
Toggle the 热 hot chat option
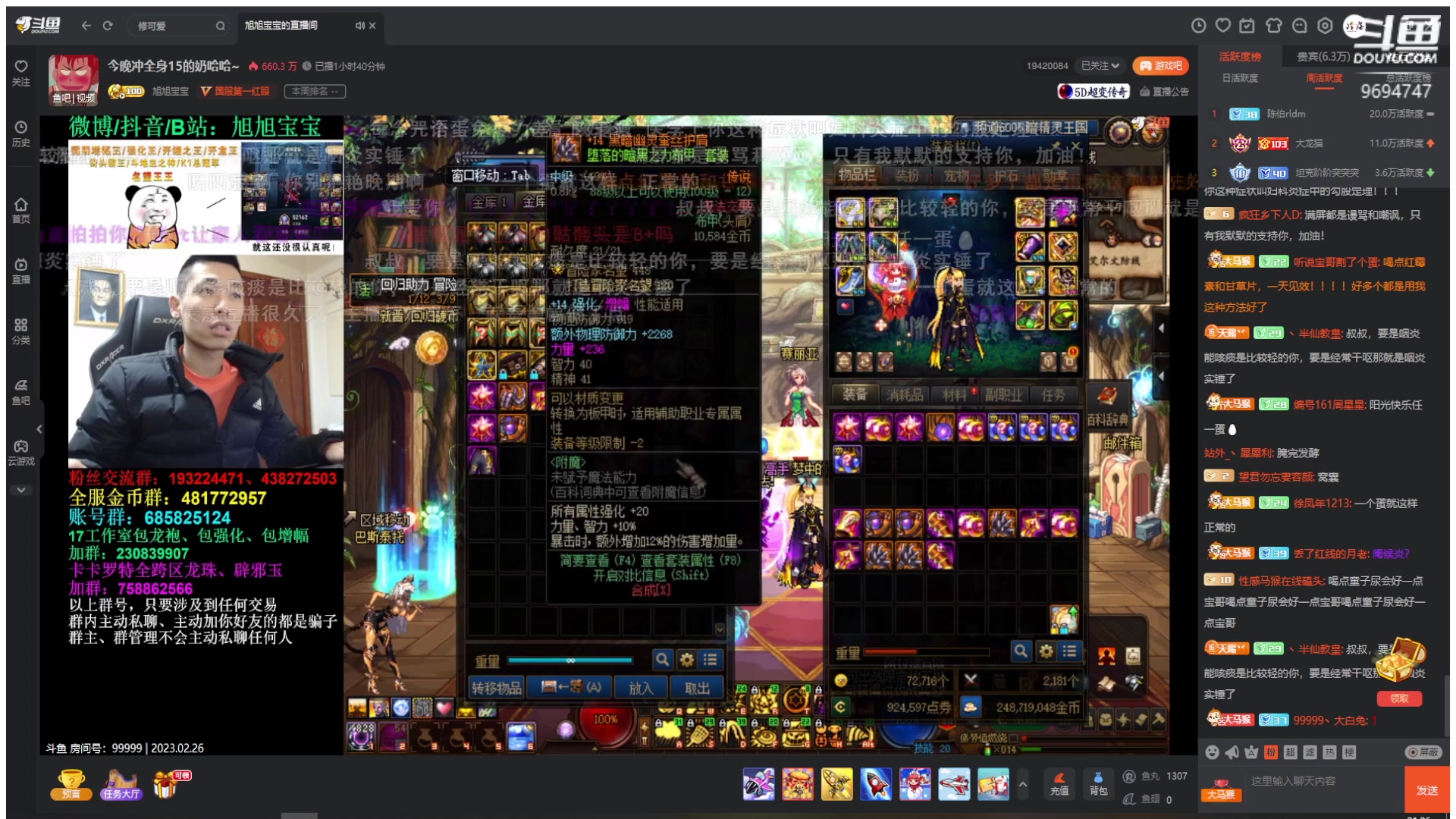[1329, 752]
